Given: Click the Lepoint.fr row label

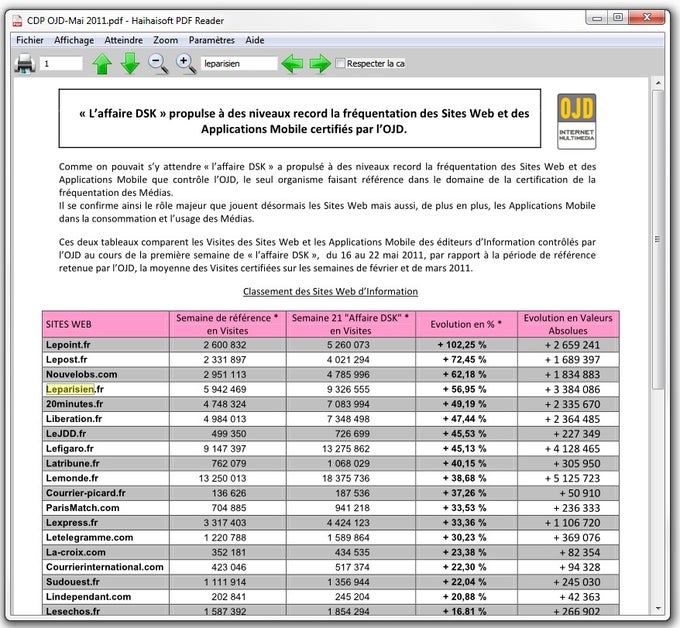Looking at the screenshot, I should (68, 345).
